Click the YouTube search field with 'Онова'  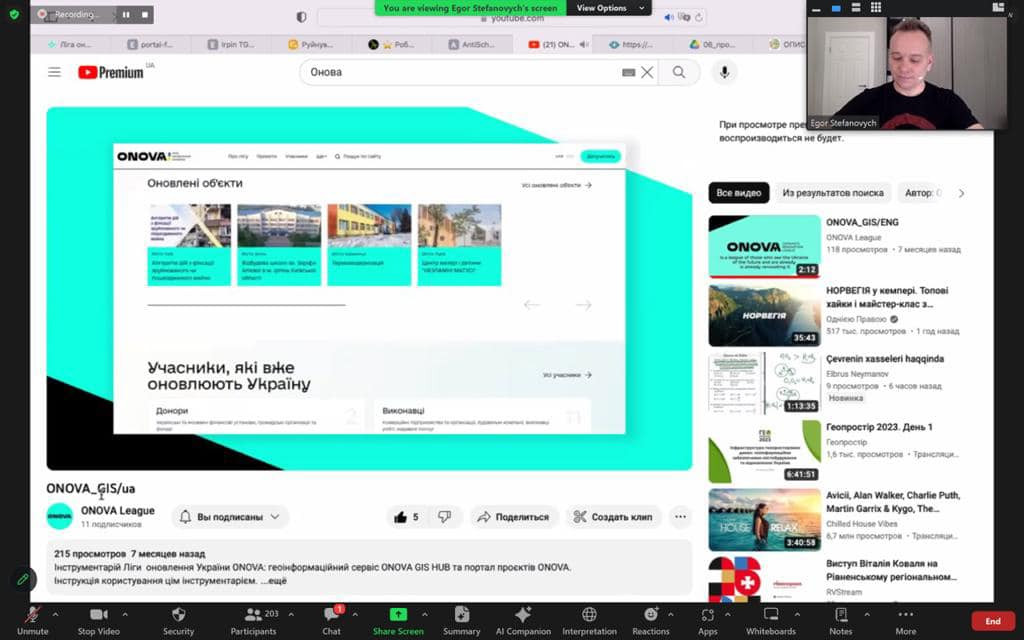[x=460, y=72]
